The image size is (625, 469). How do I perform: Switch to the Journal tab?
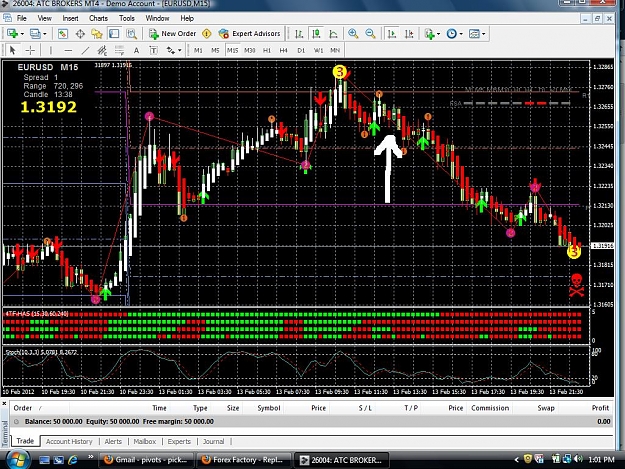(214, 442)
